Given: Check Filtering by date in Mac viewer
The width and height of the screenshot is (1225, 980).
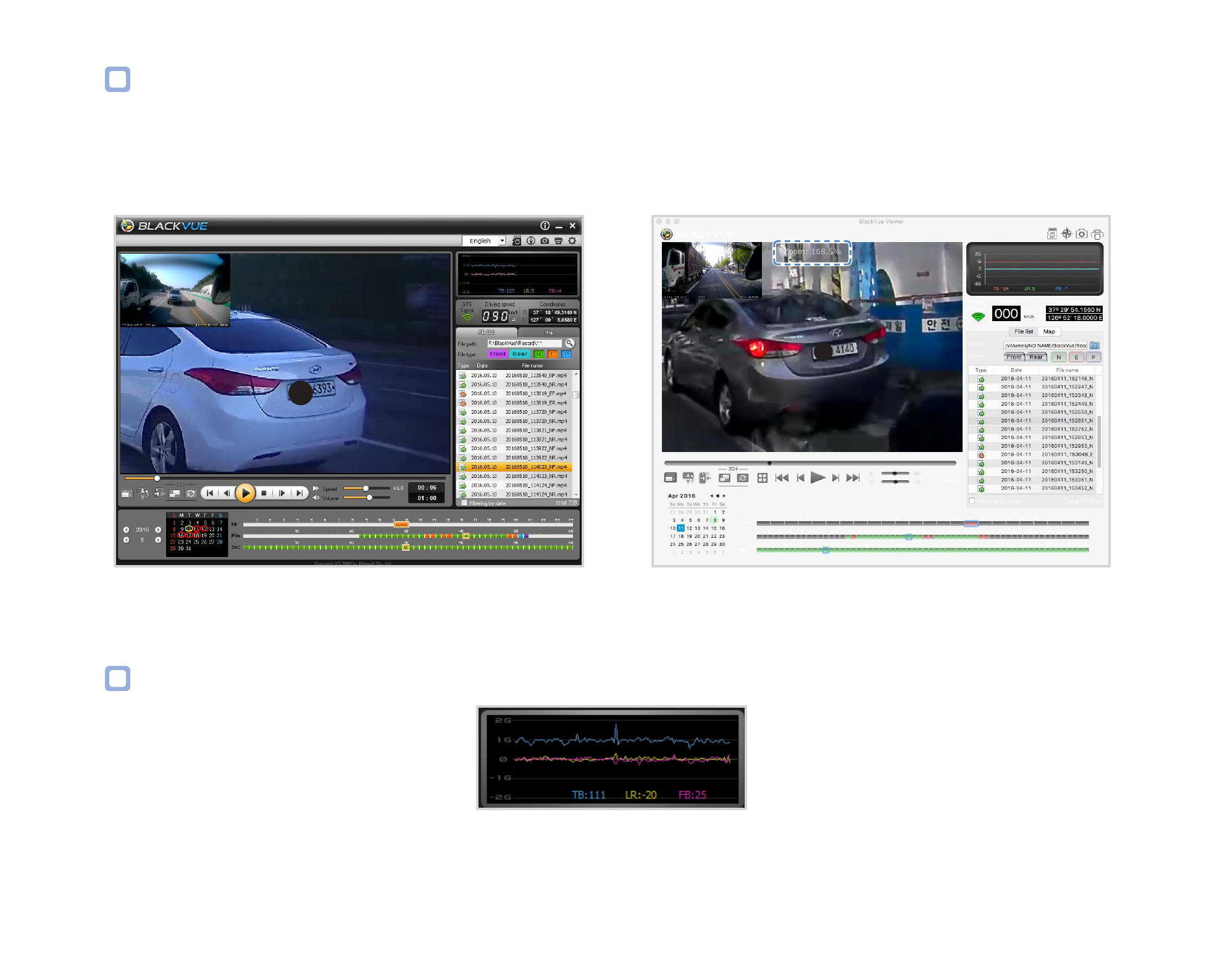Looking at the screenshot, I should tap(972, 501).
